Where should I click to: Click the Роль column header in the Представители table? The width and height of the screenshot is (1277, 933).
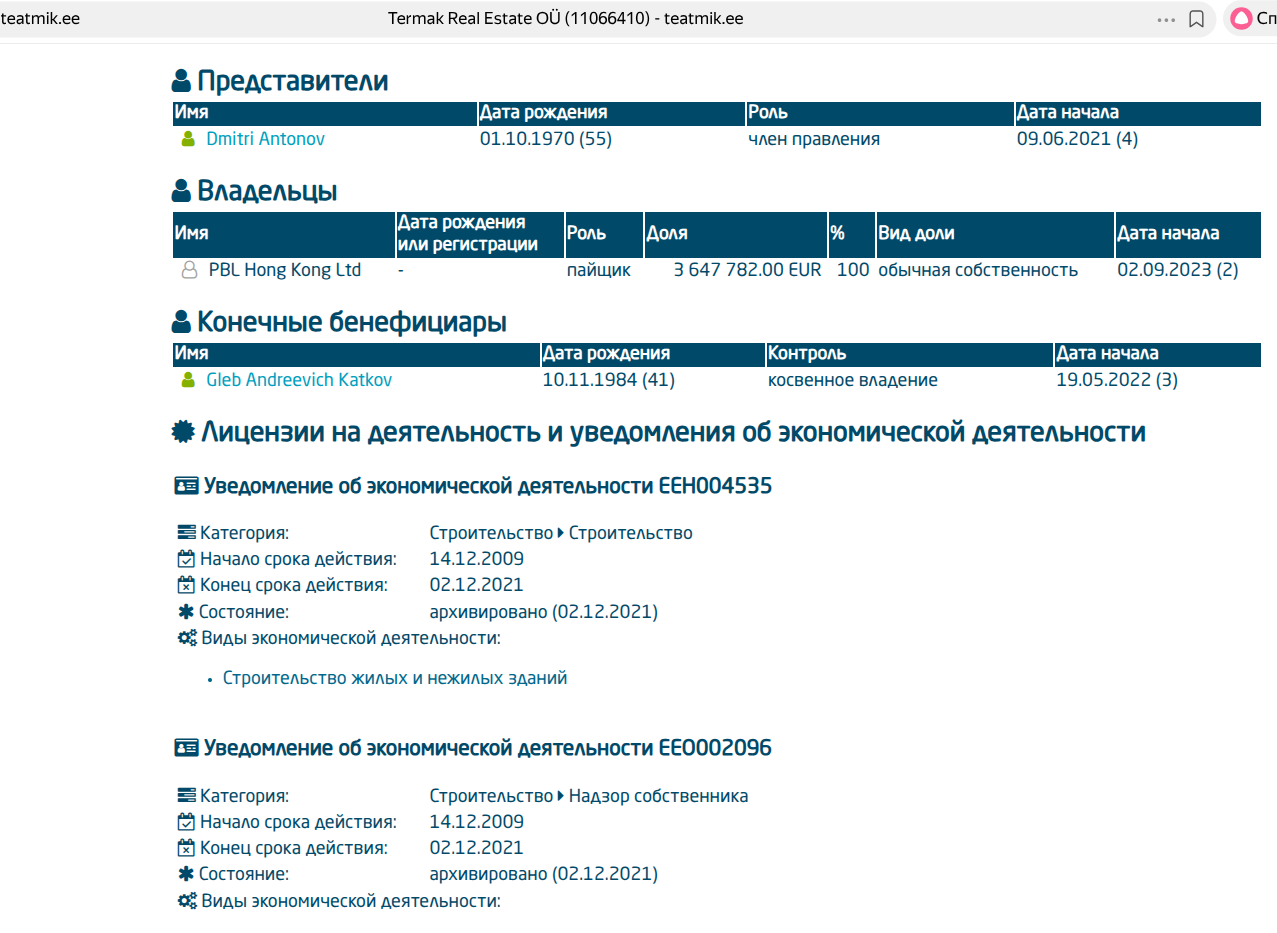(768, 113)
